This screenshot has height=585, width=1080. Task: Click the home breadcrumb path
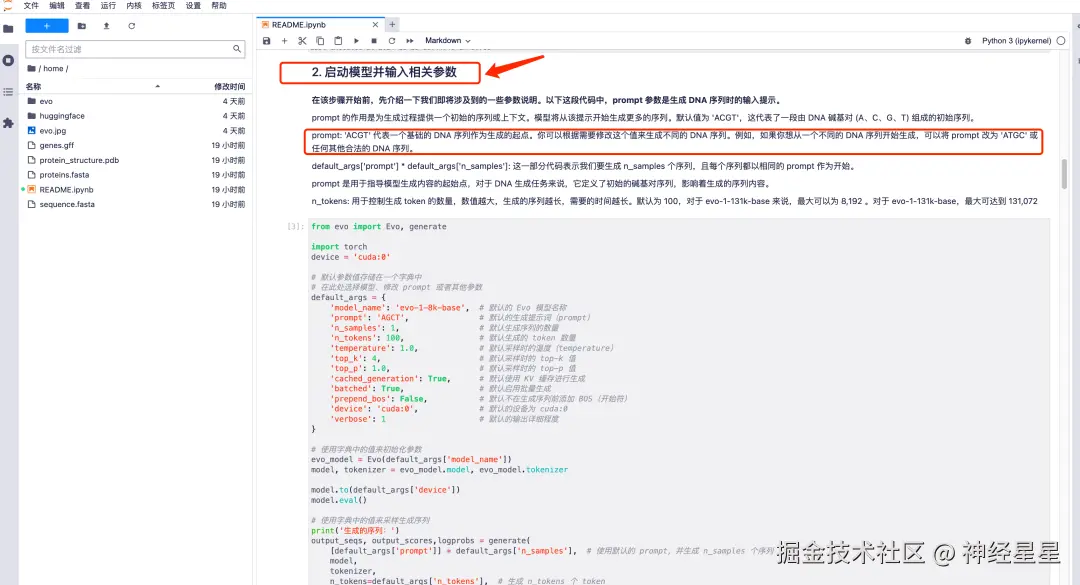click(54, 69)
